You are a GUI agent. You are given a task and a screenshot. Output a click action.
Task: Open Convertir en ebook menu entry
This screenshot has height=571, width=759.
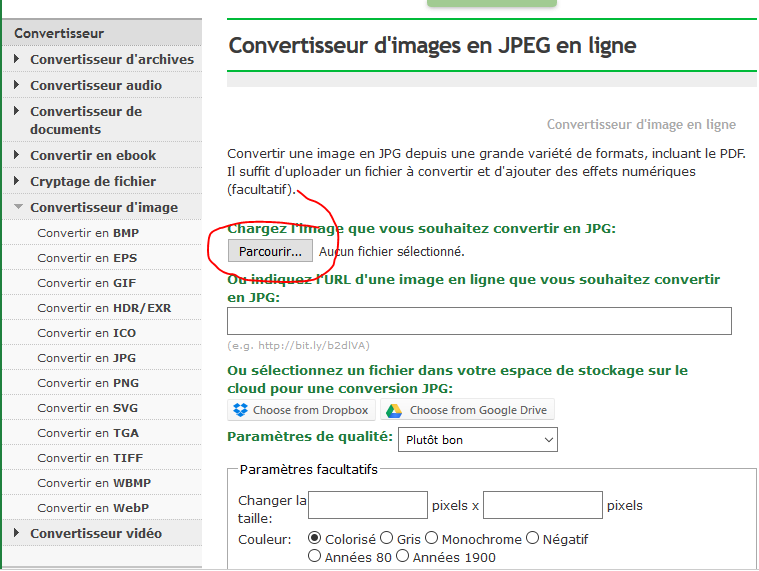(x=93, y=155)
